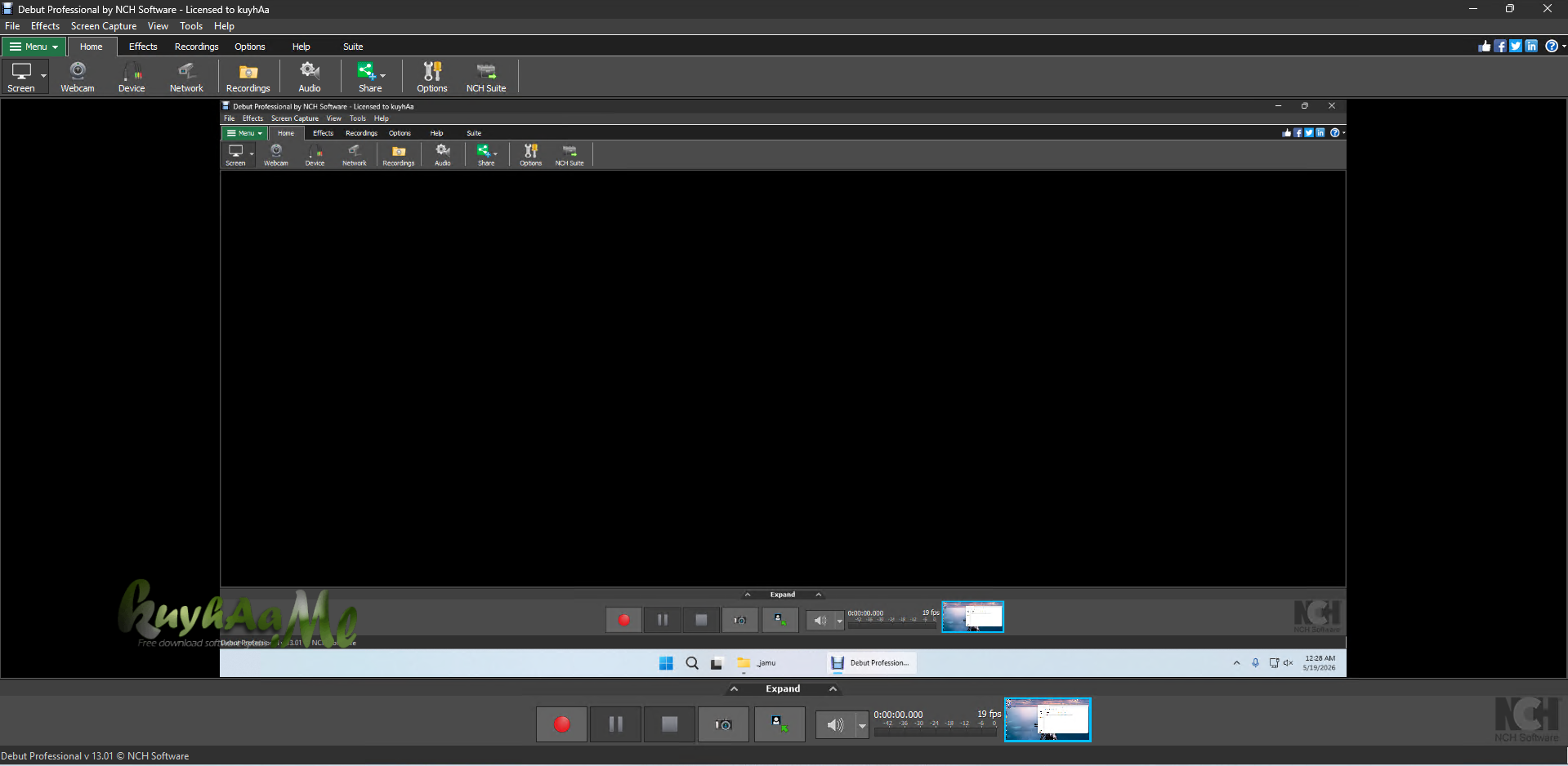Share on Facebook via the icon

tap(1500, 47)
